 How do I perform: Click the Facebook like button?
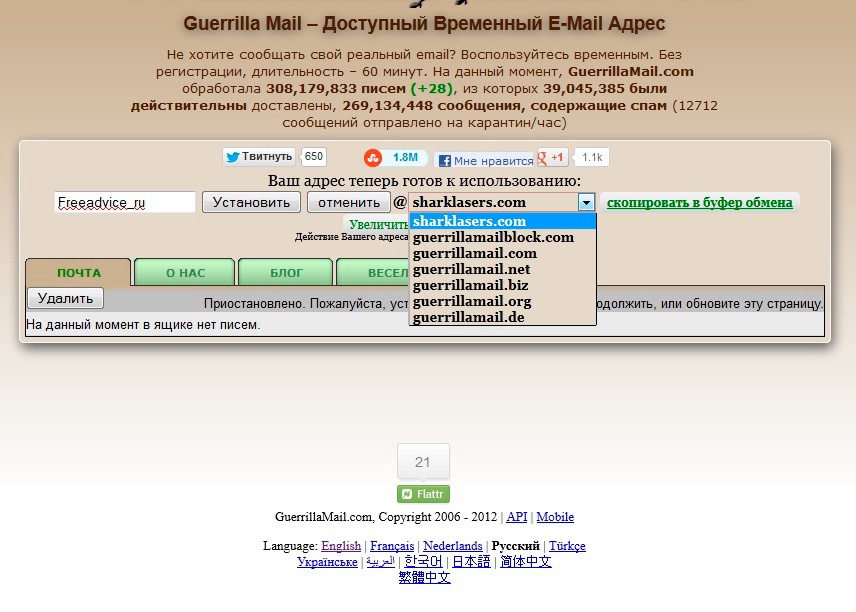[484, 161]
